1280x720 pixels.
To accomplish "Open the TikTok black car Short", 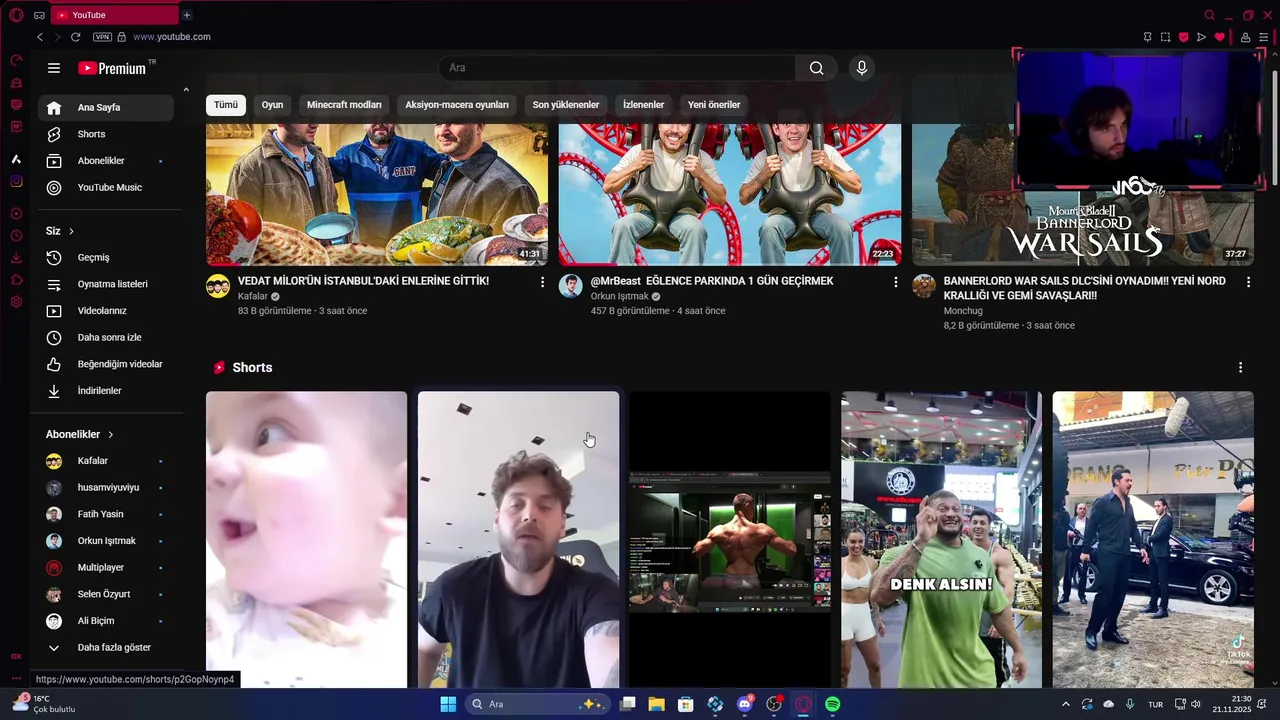I will (1153, 539).
